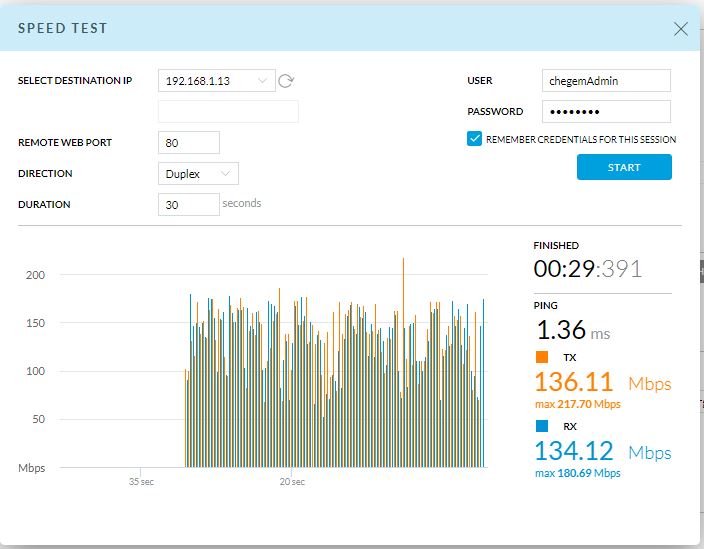This screenshot has width=704, height=549.
Task: Click the User field chegemAdmin
Action: point(606,81)
